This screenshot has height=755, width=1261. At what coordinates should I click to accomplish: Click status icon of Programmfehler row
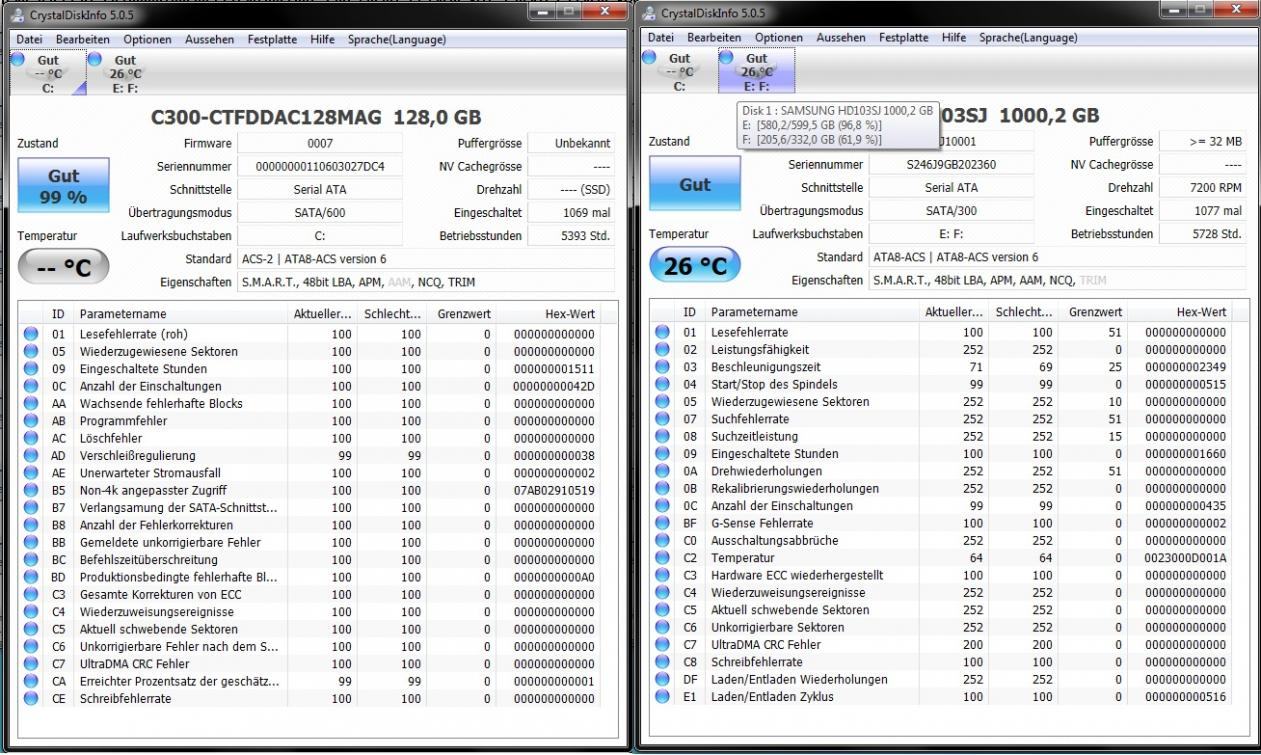click(31, 421)
